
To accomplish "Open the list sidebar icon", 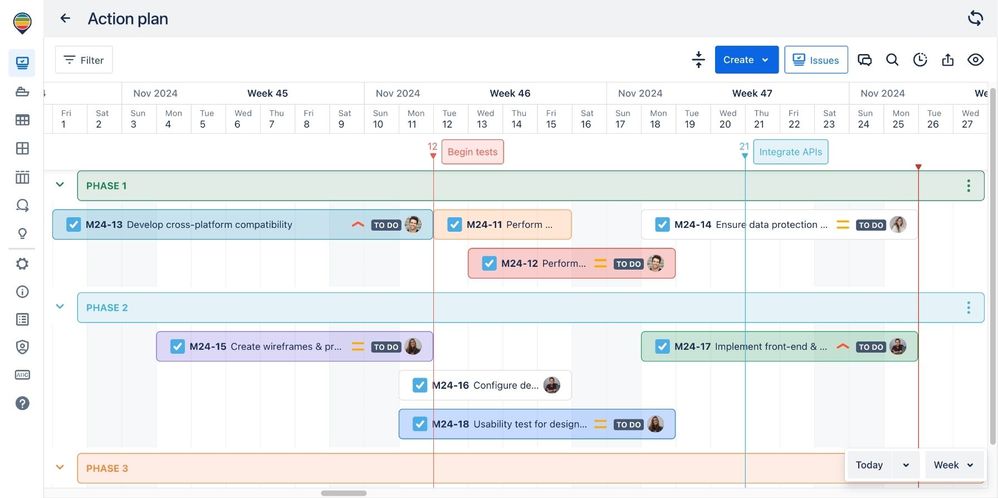I will [x=22, y=320].
